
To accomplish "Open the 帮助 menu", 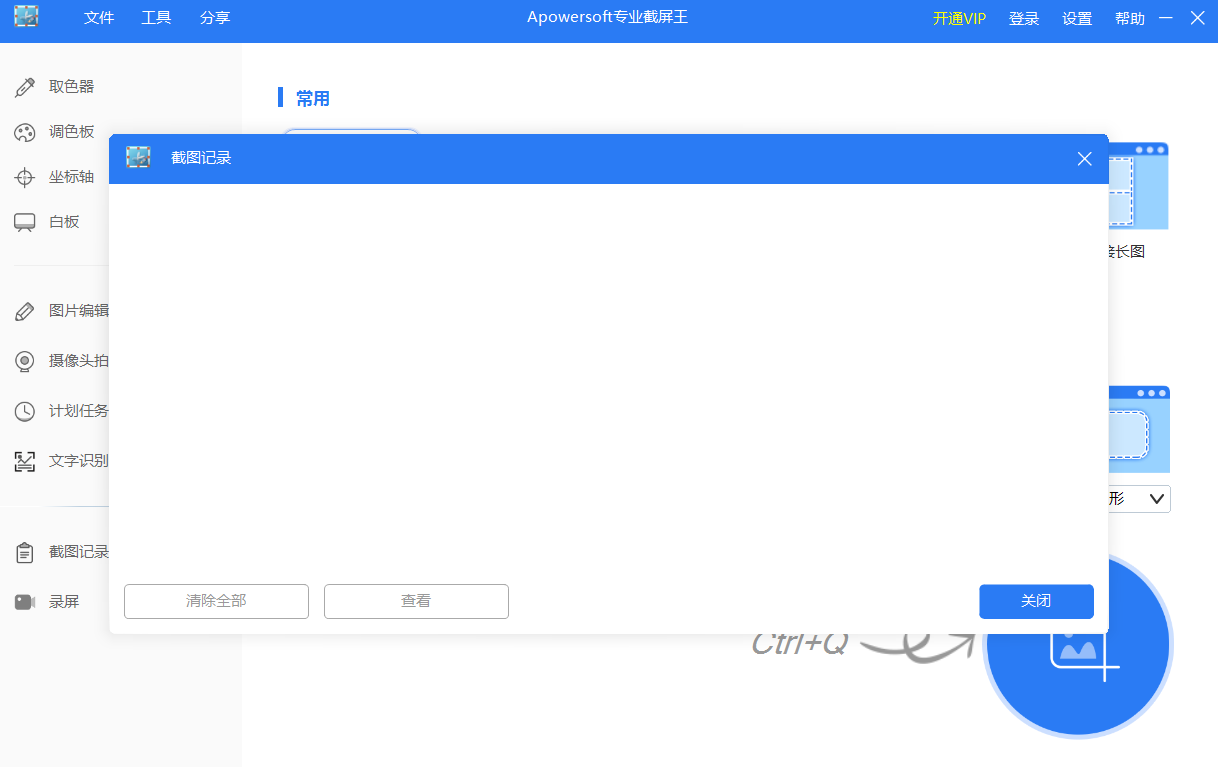I will point(1130,19).
